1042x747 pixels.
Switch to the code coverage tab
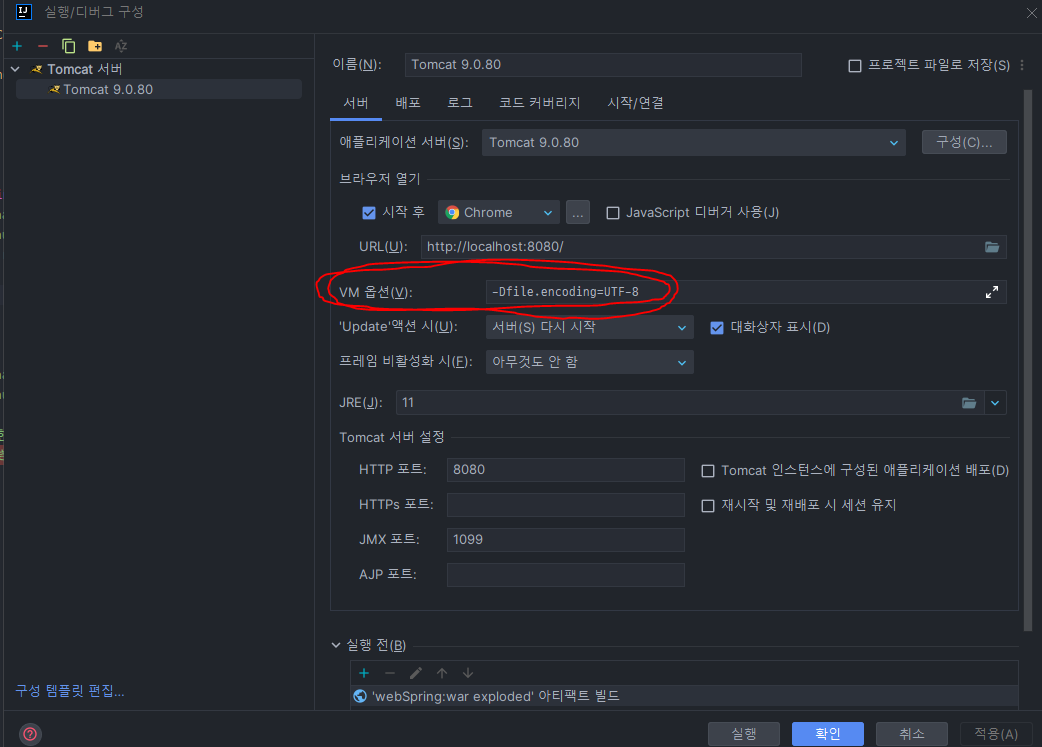click(539, 103)
